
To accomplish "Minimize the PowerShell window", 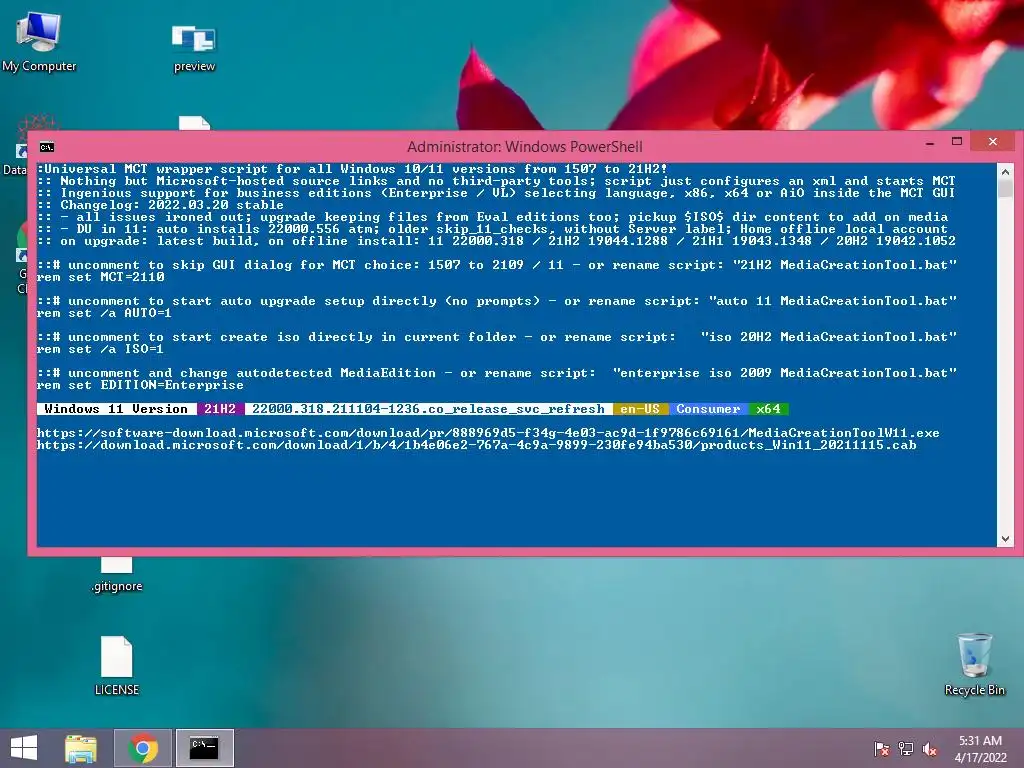I will click(x=930, y=142).
